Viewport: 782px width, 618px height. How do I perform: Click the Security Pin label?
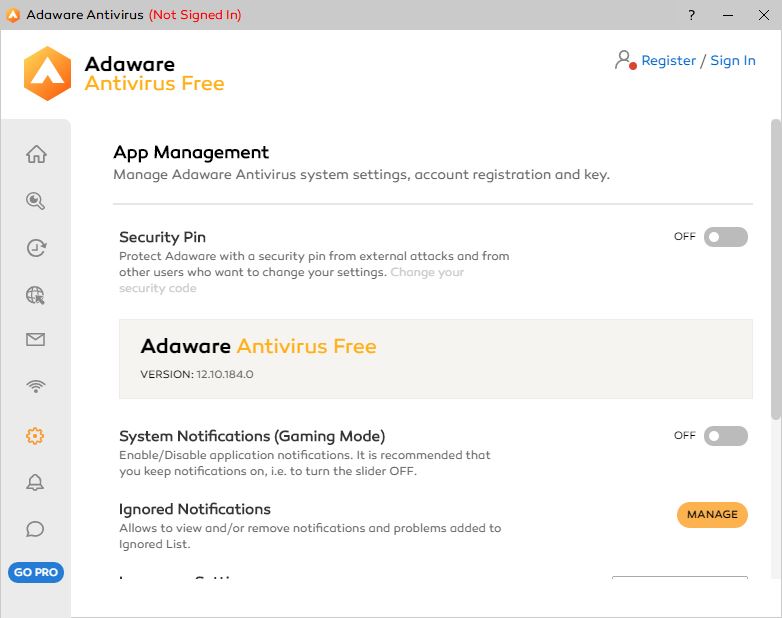click(163, 237)
